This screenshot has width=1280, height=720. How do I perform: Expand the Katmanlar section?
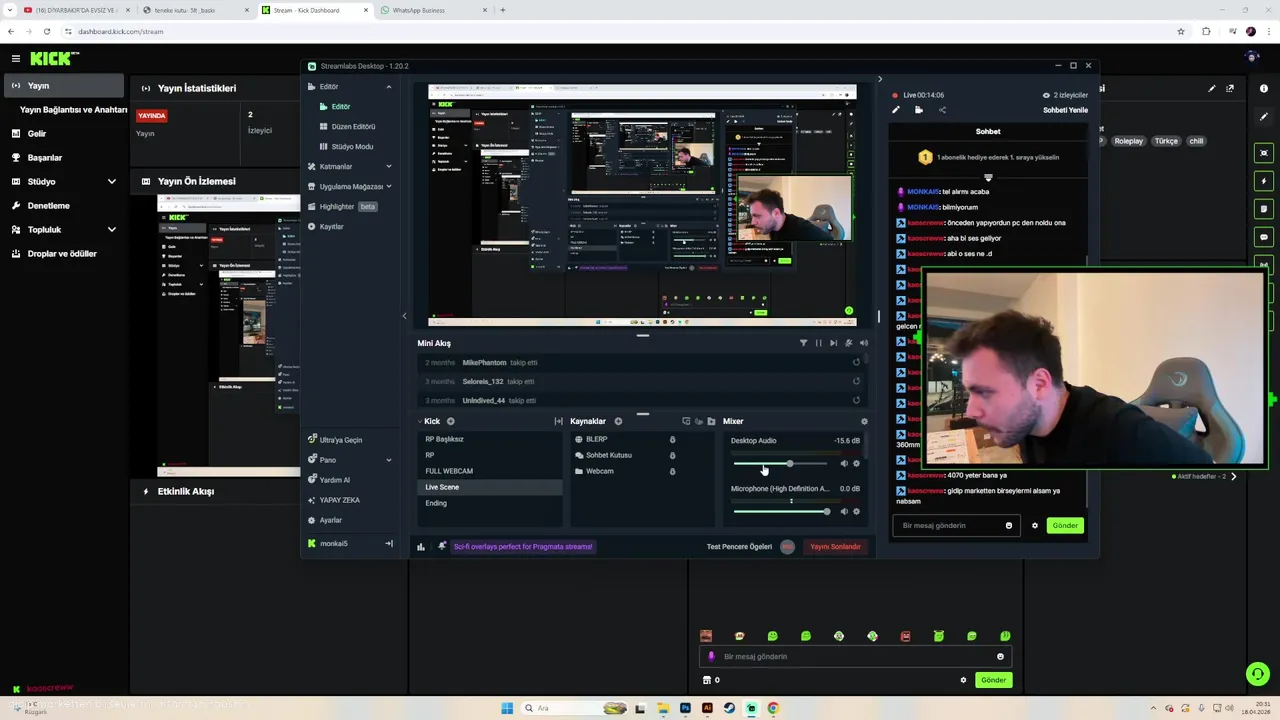pos(389,167)
